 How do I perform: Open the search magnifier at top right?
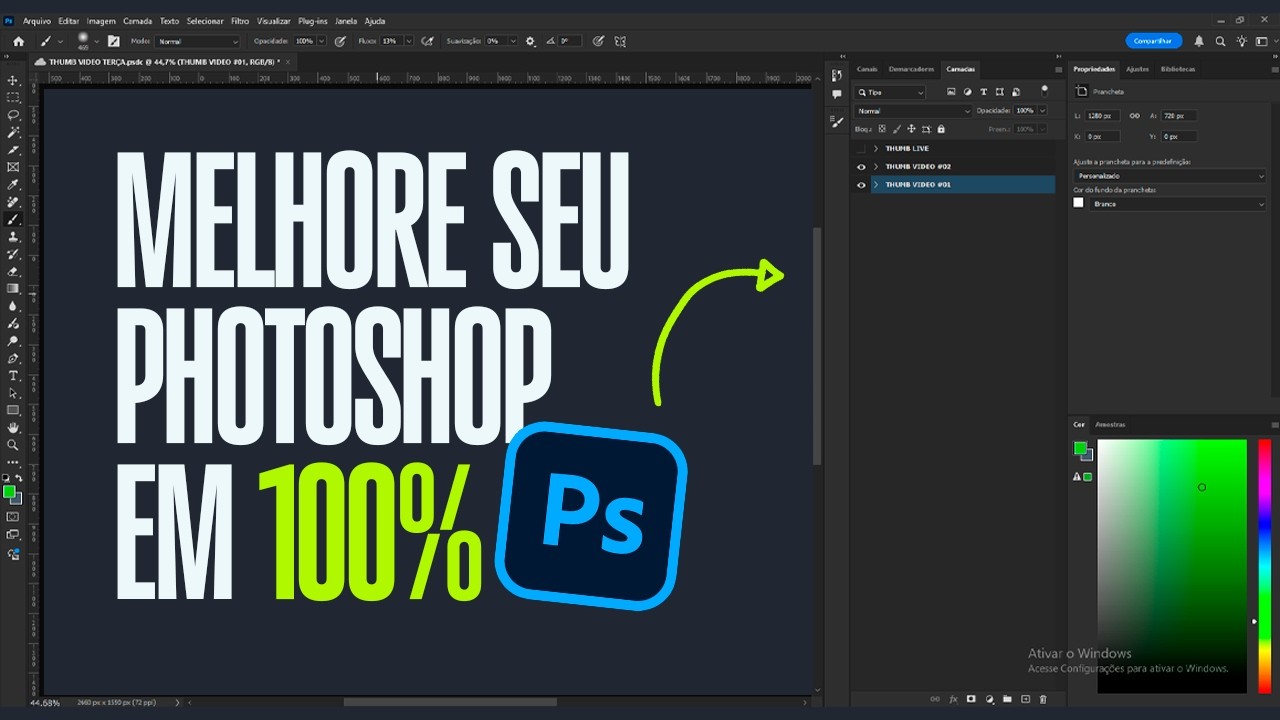pos(1220,41)
